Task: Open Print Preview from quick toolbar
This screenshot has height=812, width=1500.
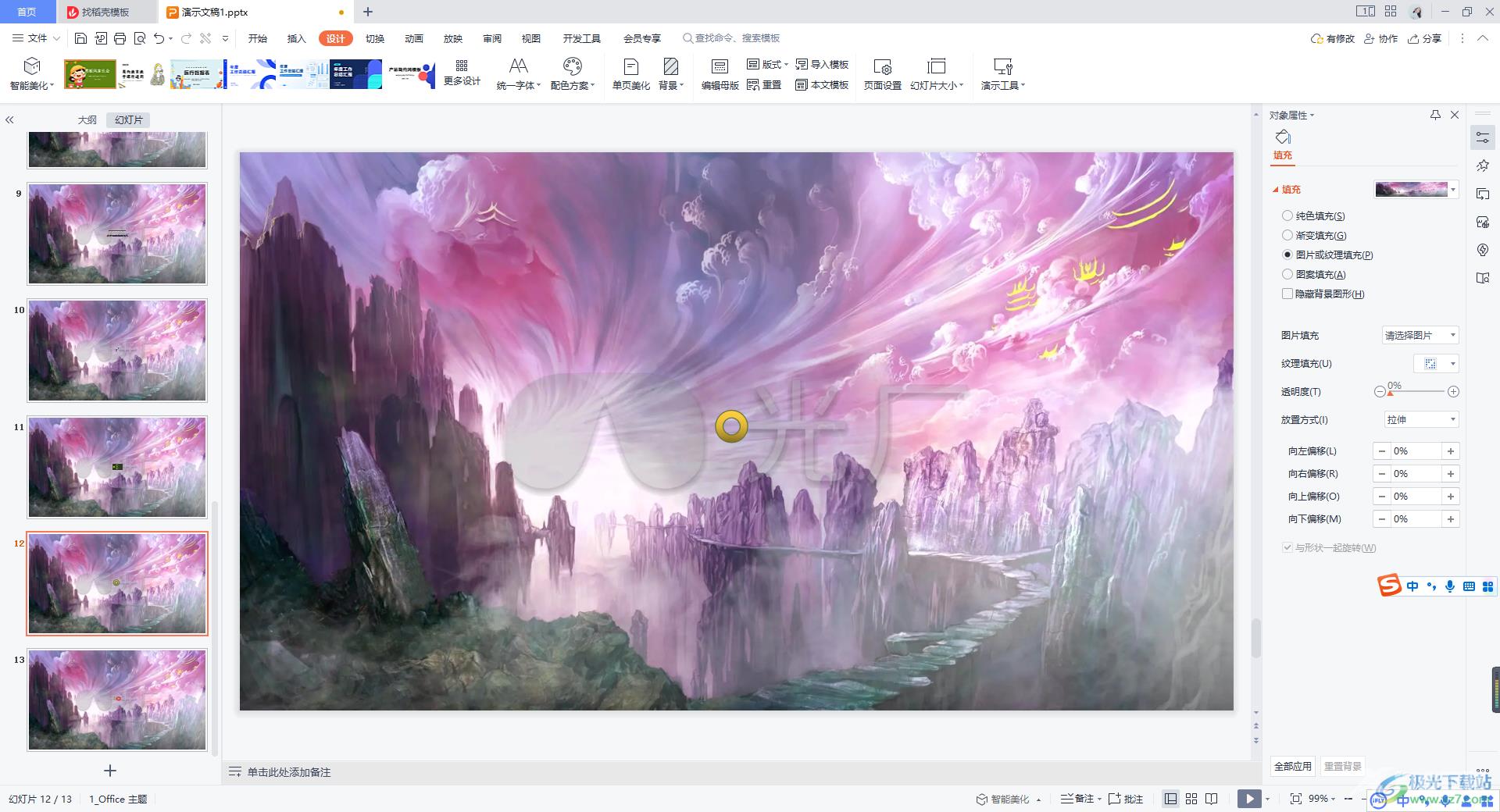Action: coord(140,38)
